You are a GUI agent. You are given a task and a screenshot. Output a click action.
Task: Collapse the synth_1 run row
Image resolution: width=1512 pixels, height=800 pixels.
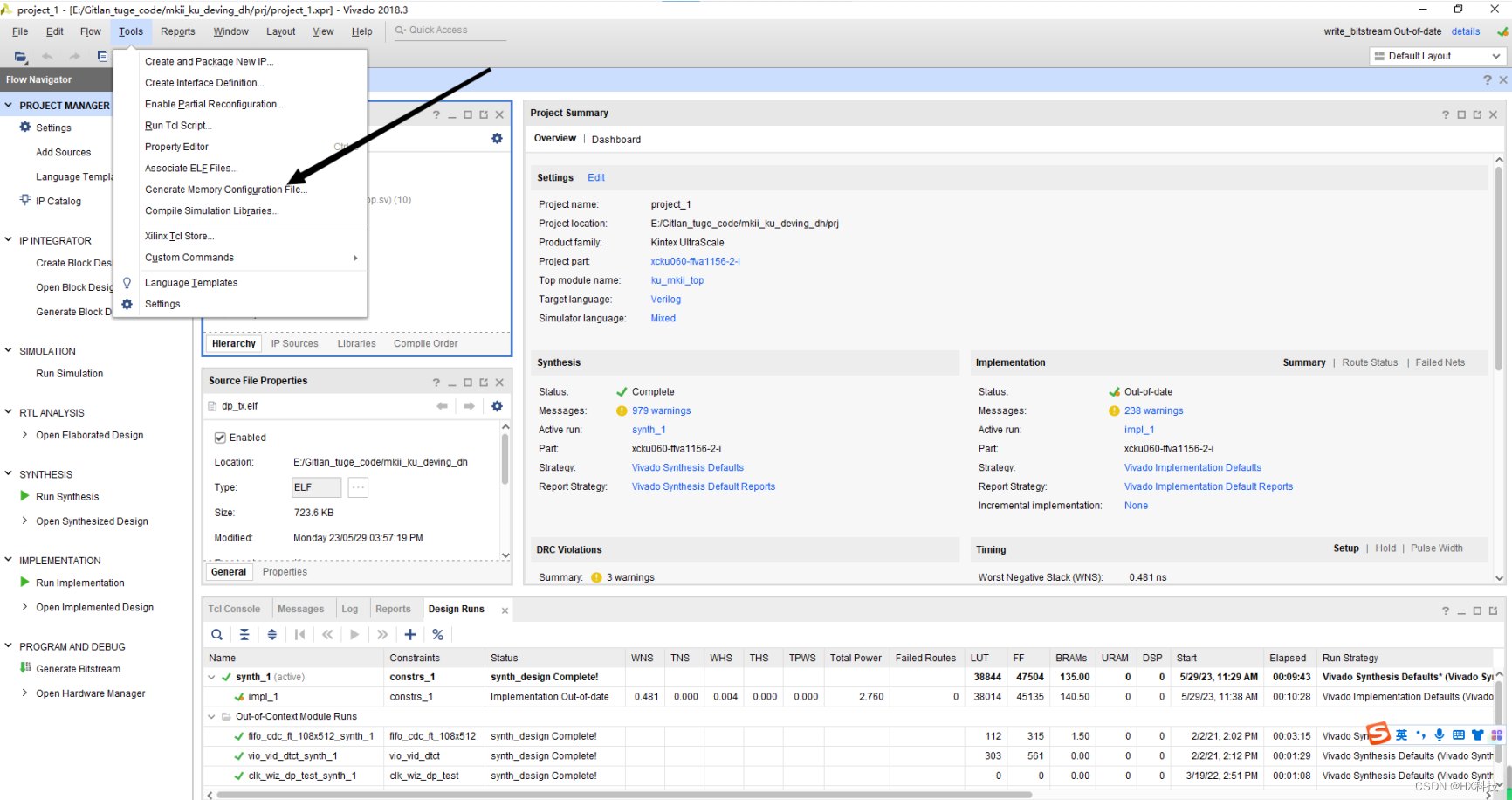click(x=211, y=677)
